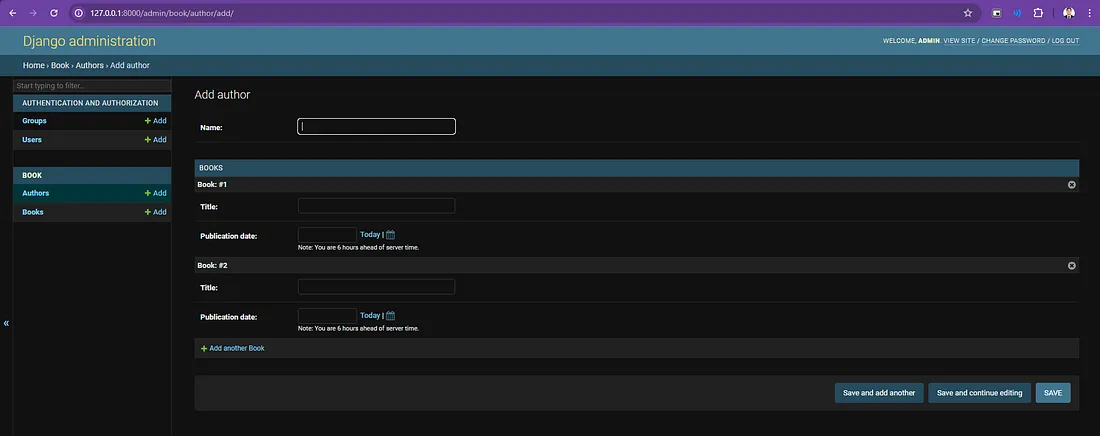Viewport: 1100px width, 436px height.
Task: Open the Django administration title link
Action: coord(89,41)
